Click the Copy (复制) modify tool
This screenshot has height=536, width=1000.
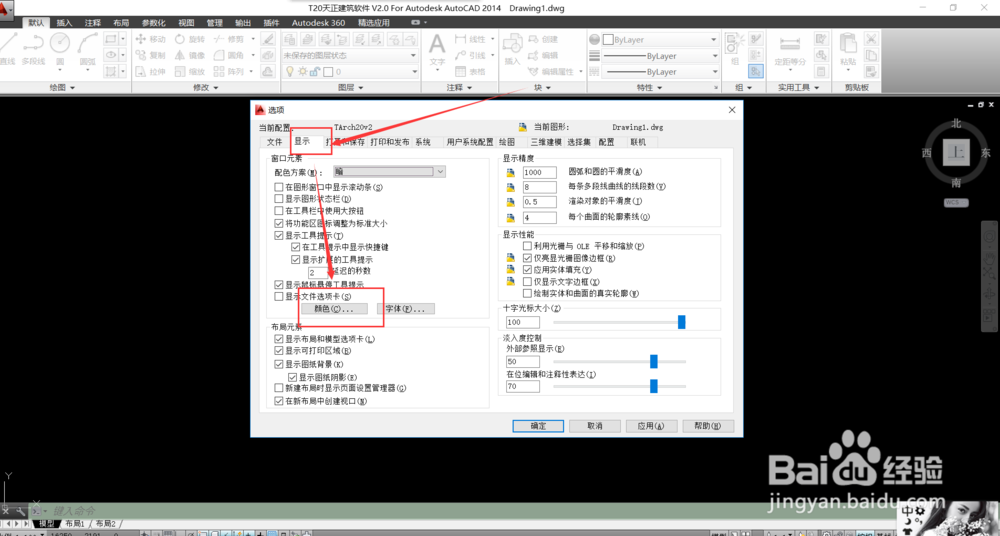(x=151, y=56)
